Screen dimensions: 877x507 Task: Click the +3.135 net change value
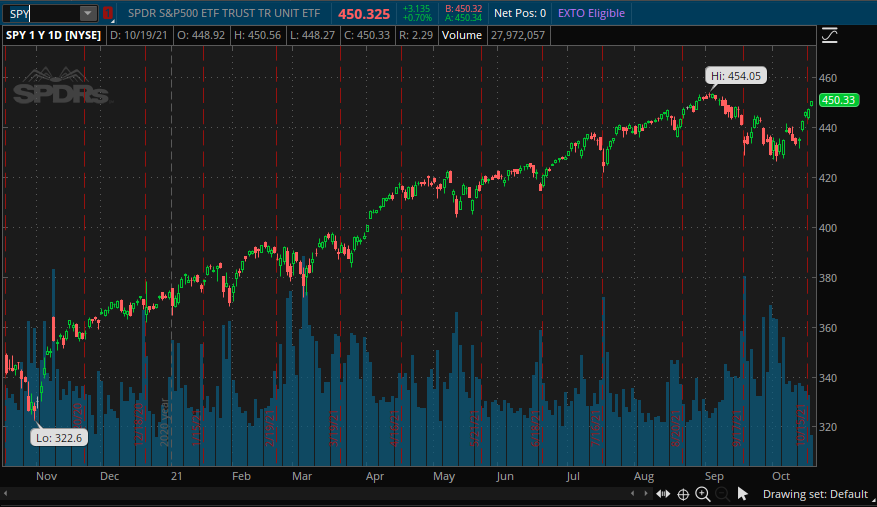coord(416,9)
